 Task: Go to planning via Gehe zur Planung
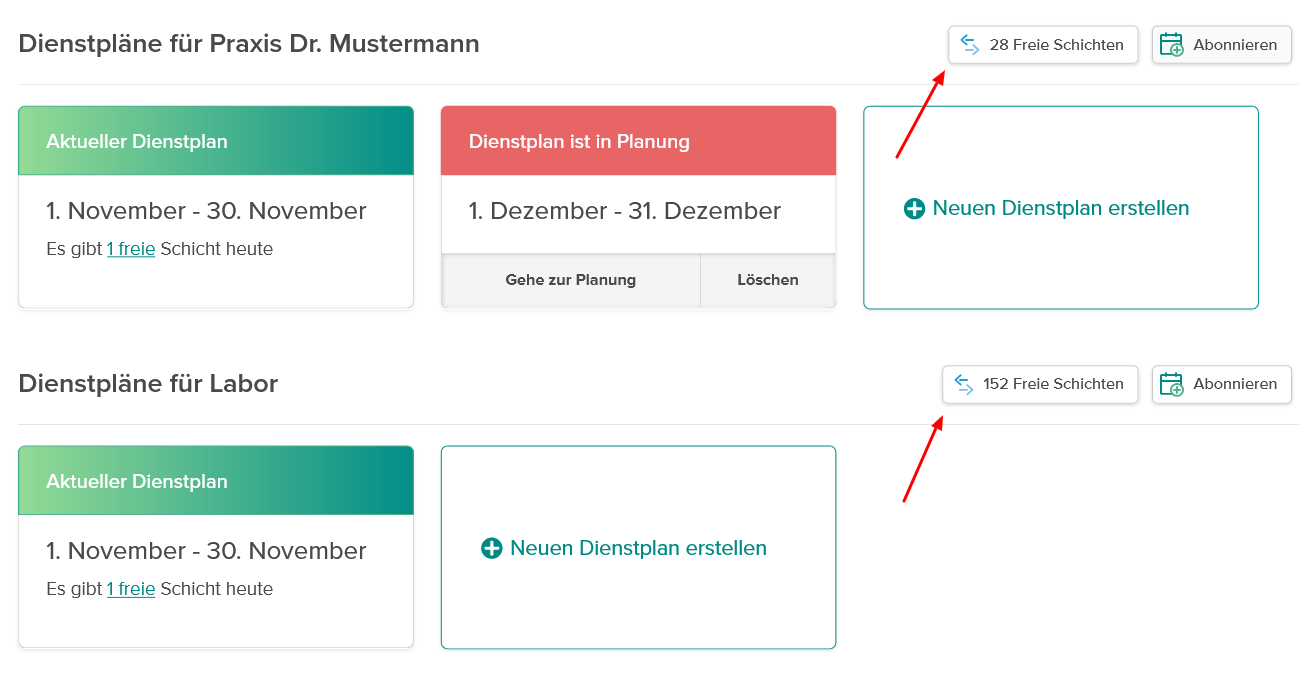tap(571, 280)
